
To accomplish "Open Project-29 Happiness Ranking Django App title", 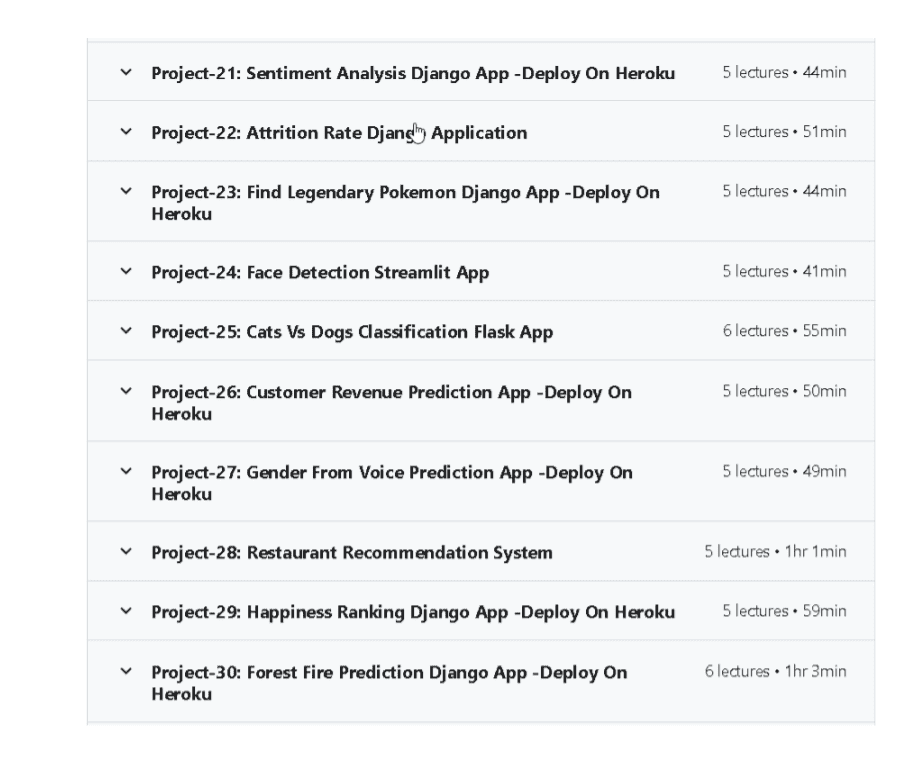I will point(413,612).
